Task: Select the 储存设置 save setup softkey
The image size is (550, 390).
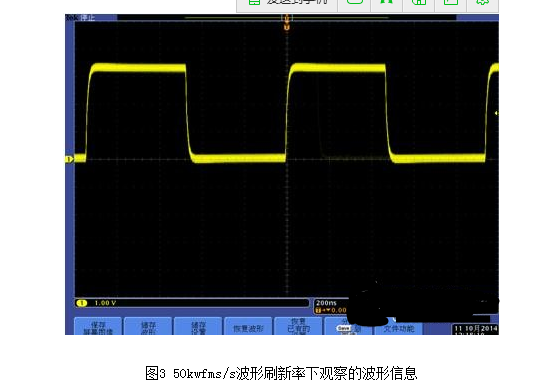Action: pyautogui.click(x=198, y=327)
